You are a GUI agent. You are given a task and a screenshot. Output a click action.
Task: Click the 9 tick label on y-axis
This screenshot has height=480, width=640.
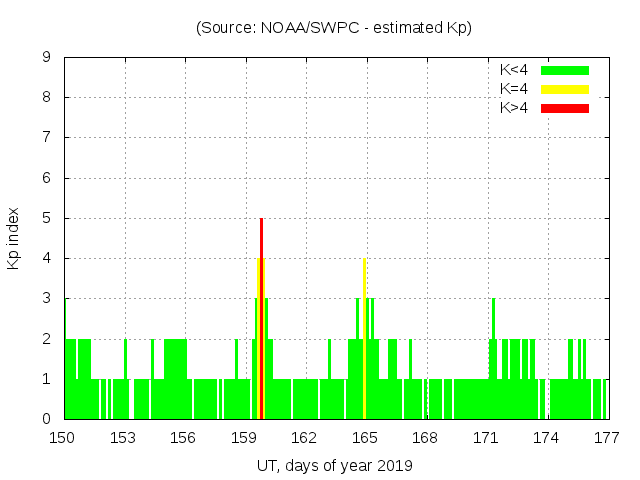[x=47, y=58]
